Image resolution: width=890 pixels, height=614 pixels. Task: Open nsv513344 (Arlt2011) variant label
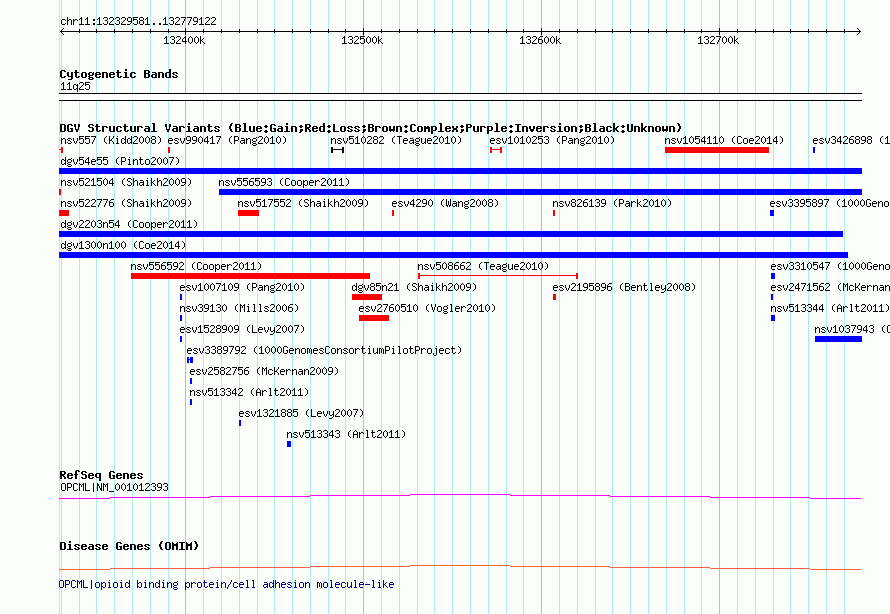pyautogui.click(x=830, y=308)
